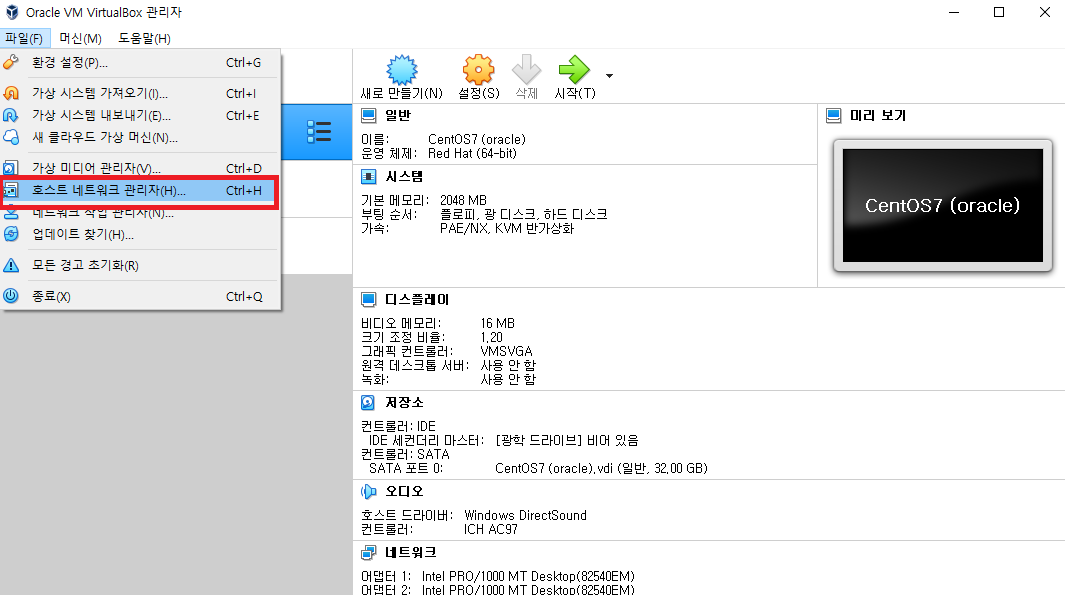Click the 저장소 disk icon
This screenshot has height=595, width=1065.
pyautogui.click(x=368, y=403)
